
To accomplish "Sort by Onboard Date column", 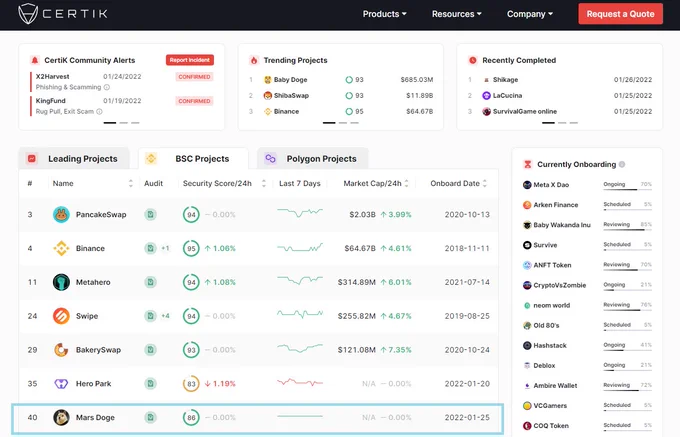I will coord(484,183).
